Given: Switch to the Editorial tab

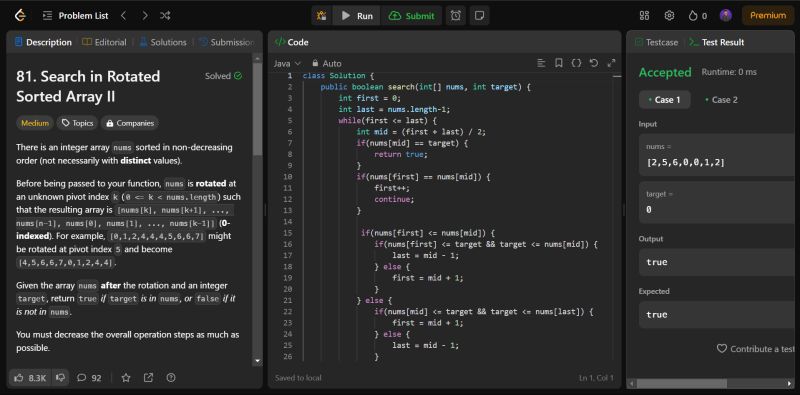Looking at the screenshot, I should coord(104,42).
